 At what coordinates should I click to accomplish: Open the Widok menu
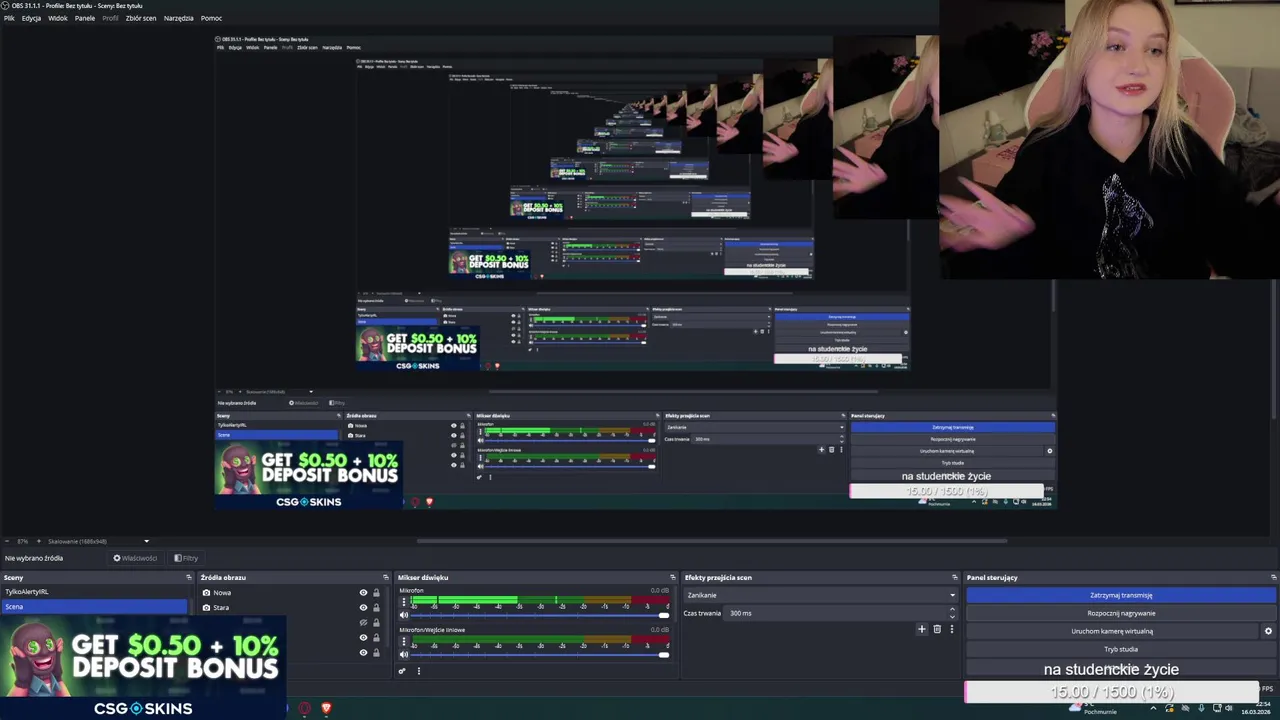(58, 18)
